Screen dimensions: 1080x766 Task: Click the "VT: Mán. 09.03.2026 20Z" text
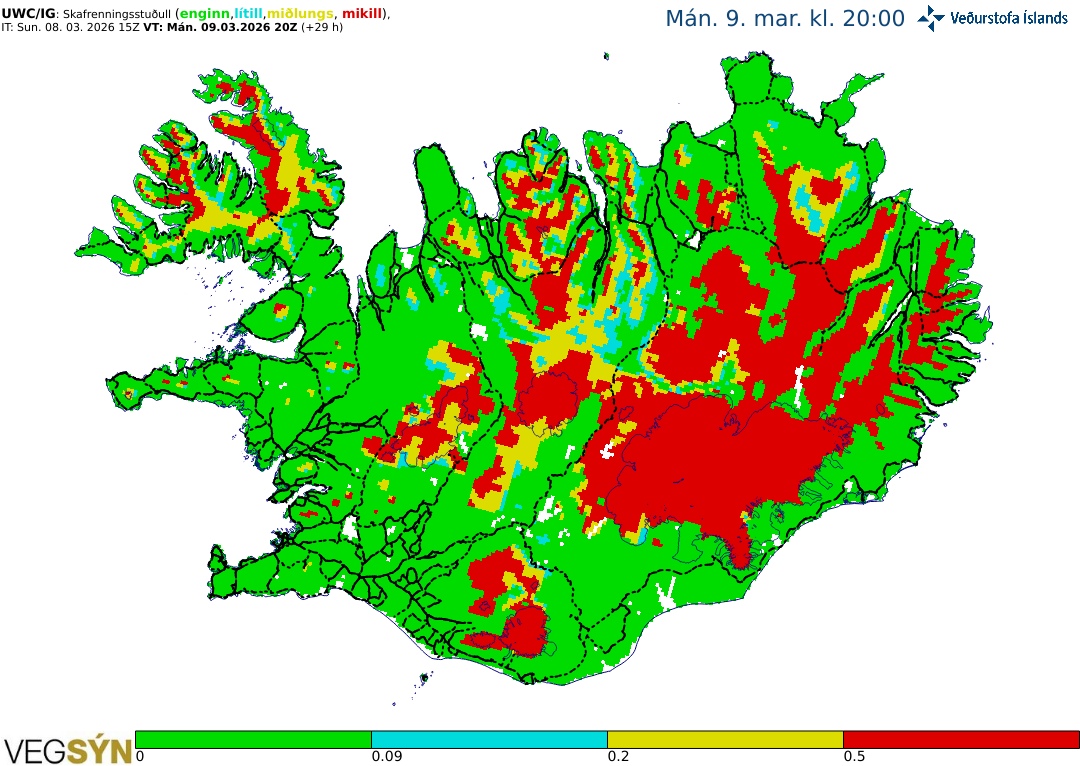pos(220,28)
